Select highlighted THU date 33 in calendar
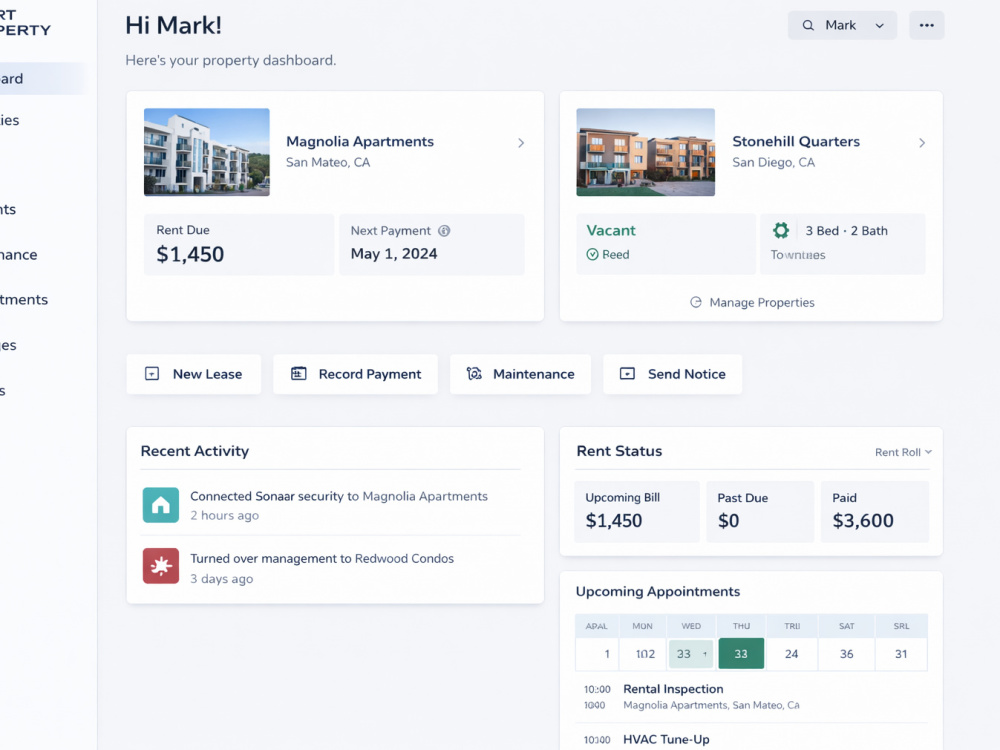Screen dimensions: 1000x750 [741, 654]
